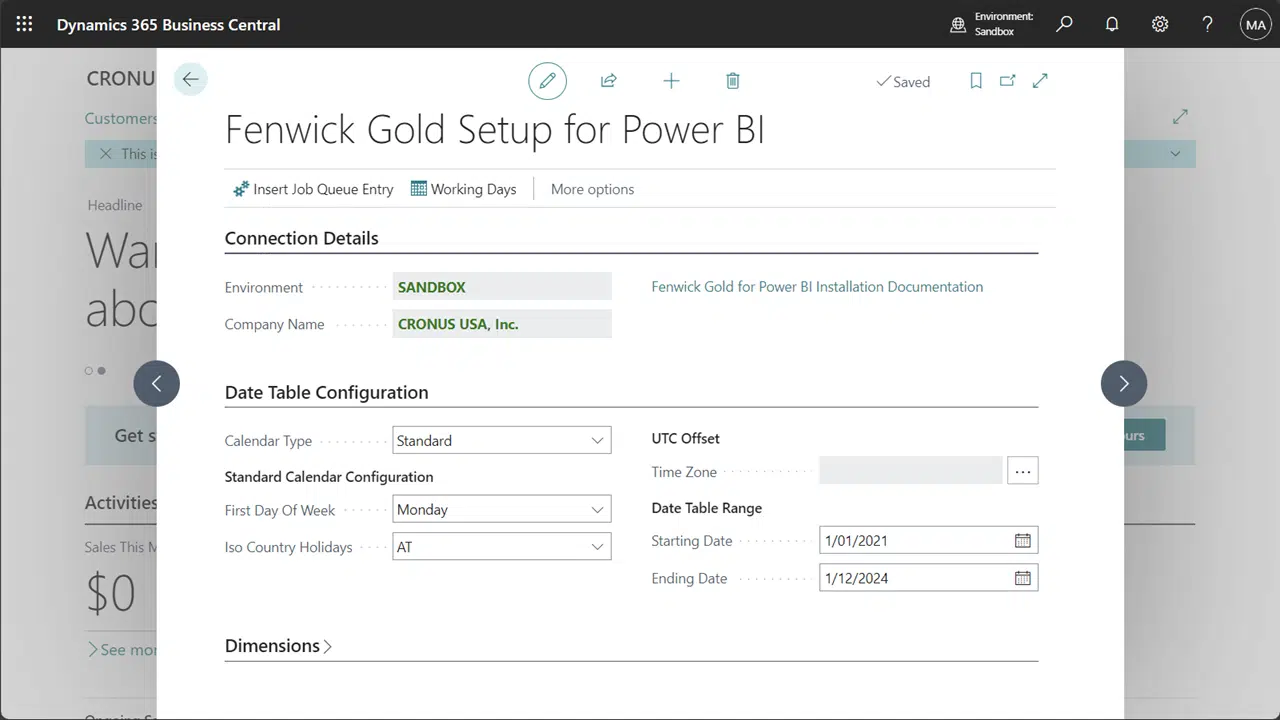This screenshot has width=1280, height=720.
Task: Select the Working Days action
Action: coord(463,189)
